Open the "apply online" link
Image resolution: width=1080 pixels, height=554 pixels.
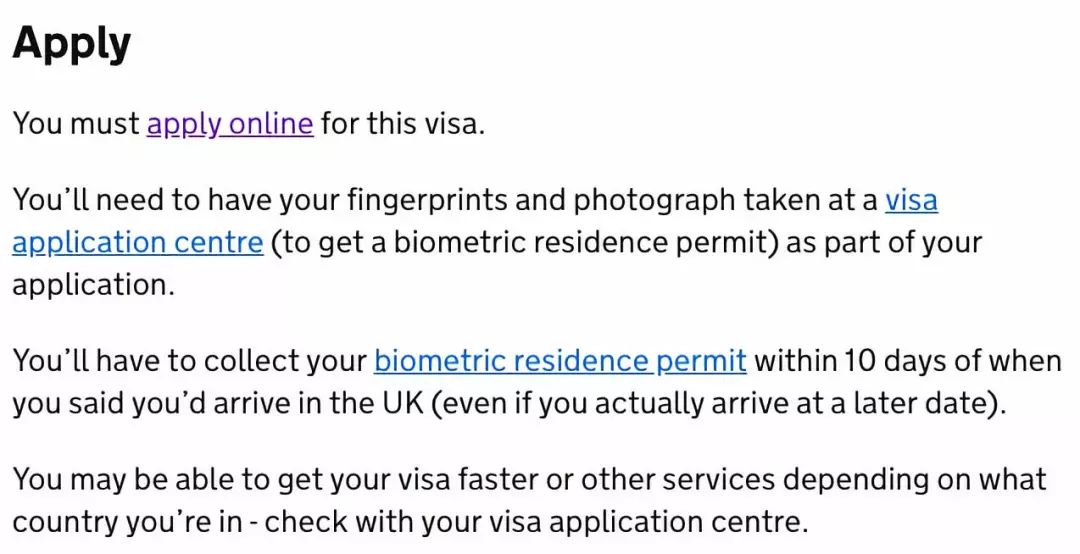pyautogui.click(x=230, y=124)
